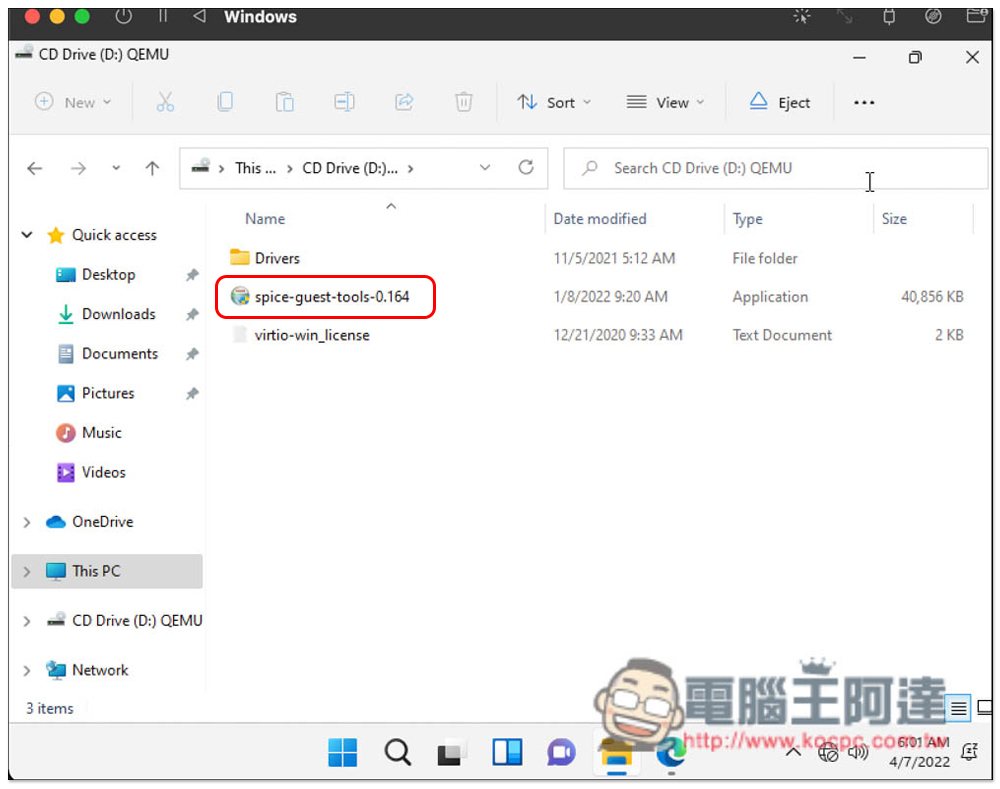The width and height of the screenshot is (1000, 789).
Task: Refresh the current folder view
Action: click(526, 167)
